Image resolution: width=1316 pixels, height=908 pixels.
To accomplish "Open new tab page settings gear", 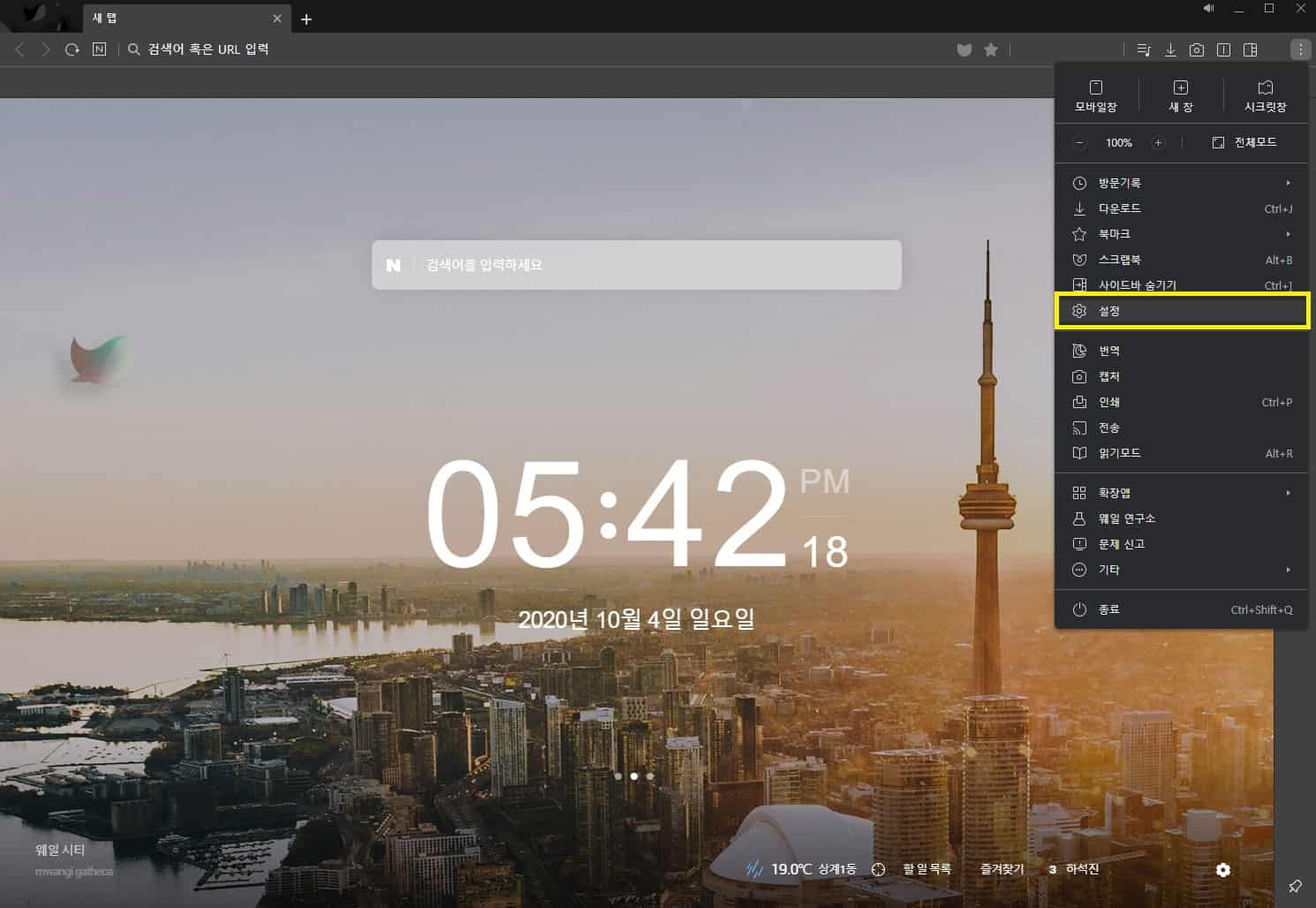I will point(1222,870).
